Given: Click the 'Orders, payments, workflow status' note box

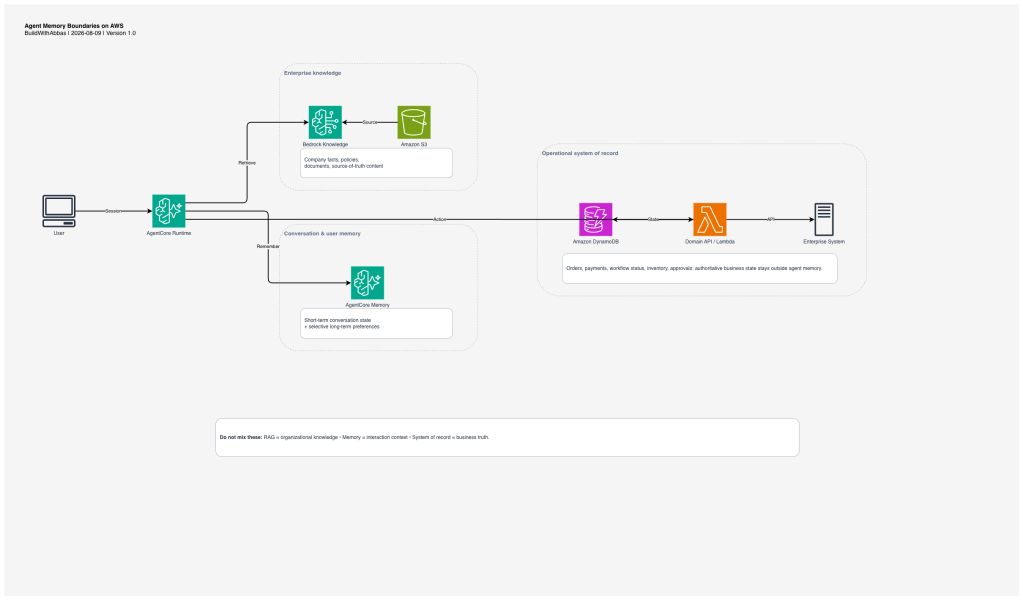Looking at the screenshot, I should pos(699,269).
